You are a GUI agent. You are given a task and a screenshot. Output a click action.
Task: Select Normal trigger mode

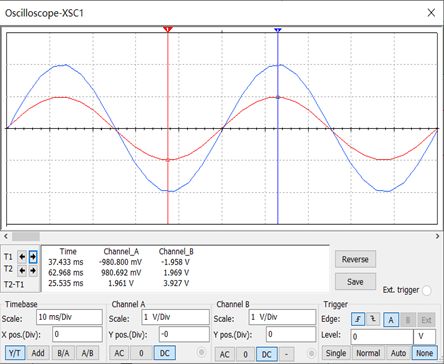[368, 353]
